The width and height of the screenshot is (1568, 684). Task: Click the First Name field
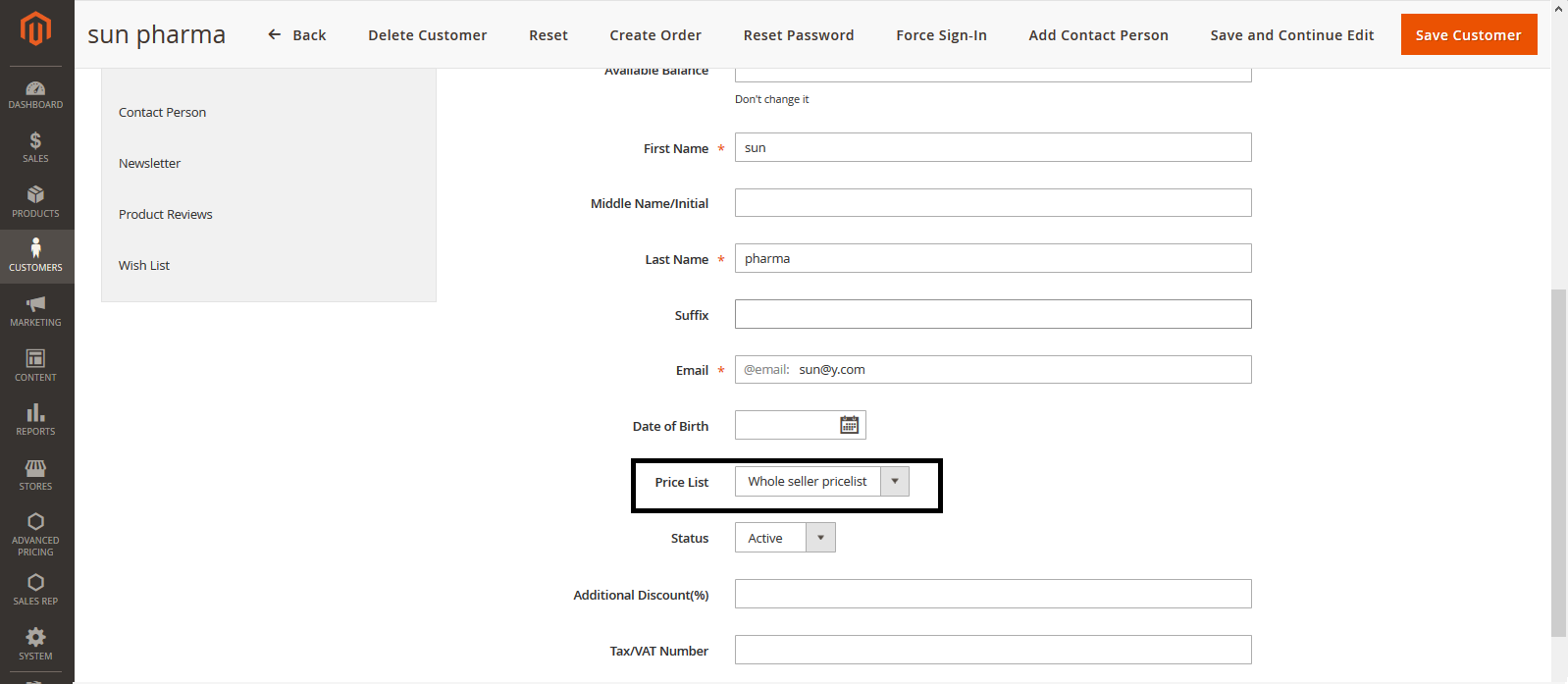(x=993, y=147)
